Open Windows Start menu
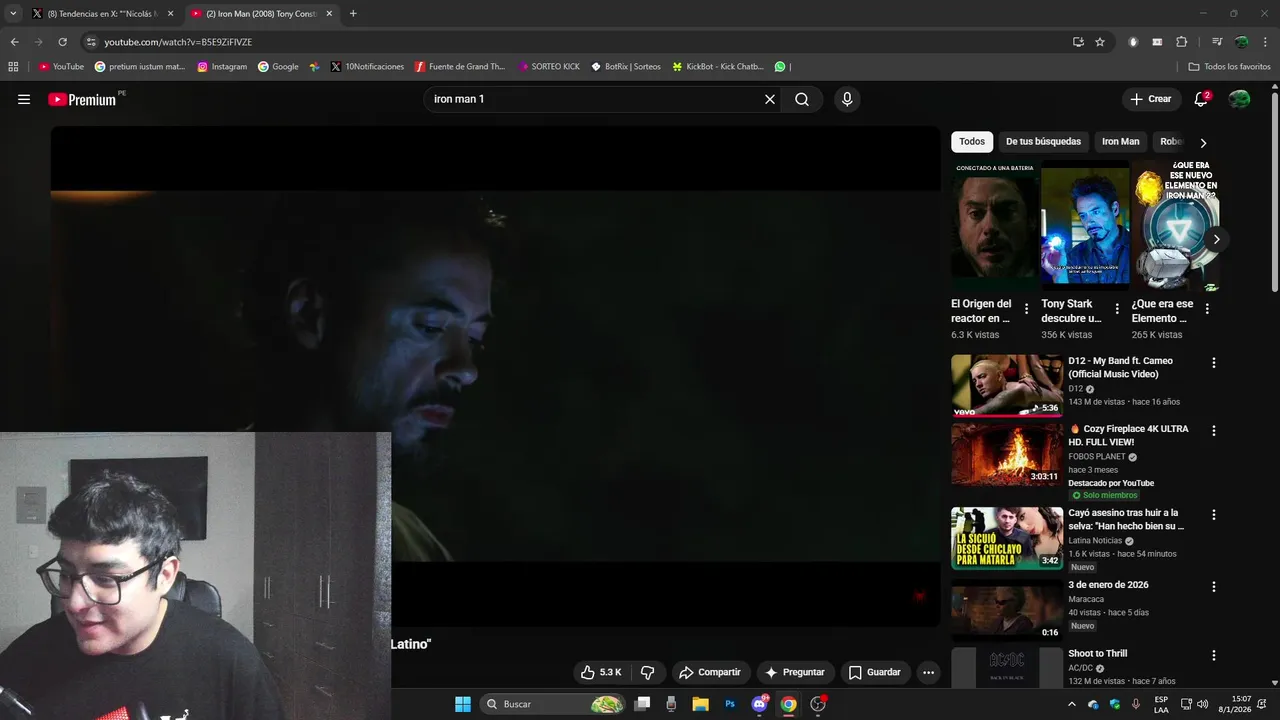 click(463, 704)
